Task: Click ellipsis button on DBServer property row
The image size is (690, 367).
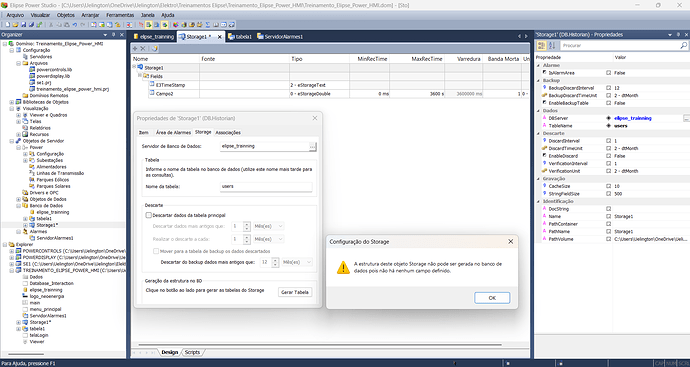Action: tap(686, 118)
